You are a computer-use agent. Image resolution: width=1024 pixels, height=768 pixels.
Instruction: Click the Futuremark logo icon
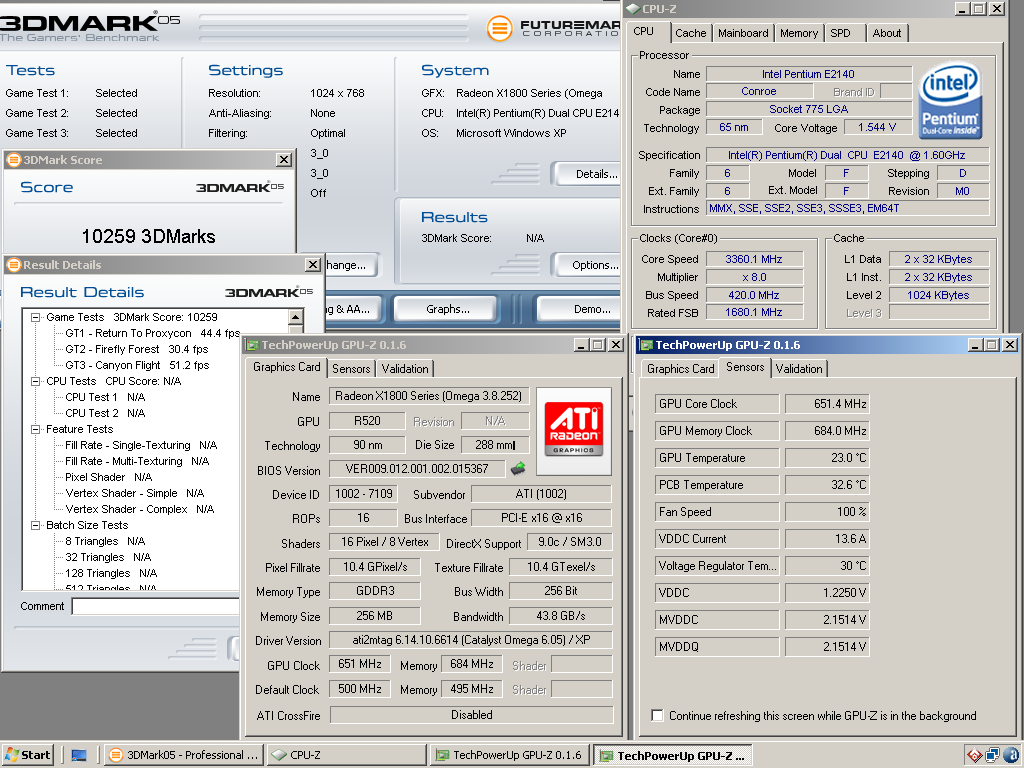pyautogui.click(x=500, y=28)
